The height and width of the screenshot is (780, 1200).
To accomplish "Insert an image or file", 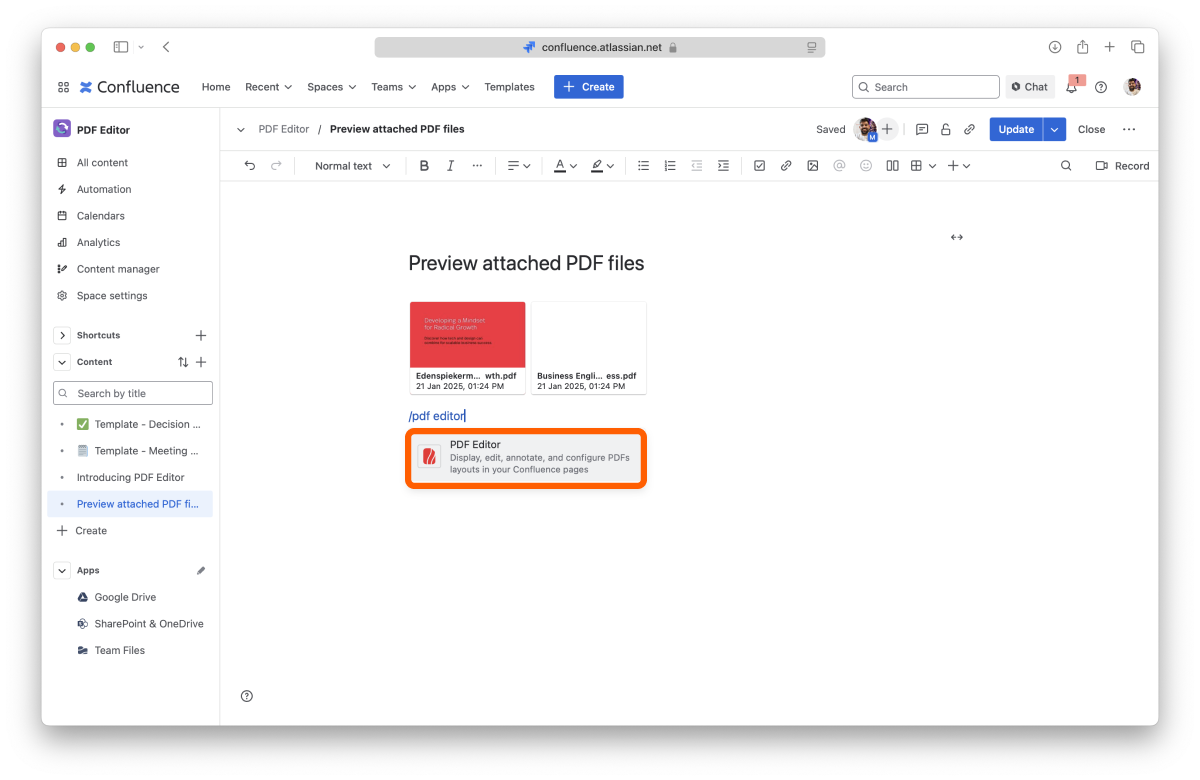I will coord(813,166).
